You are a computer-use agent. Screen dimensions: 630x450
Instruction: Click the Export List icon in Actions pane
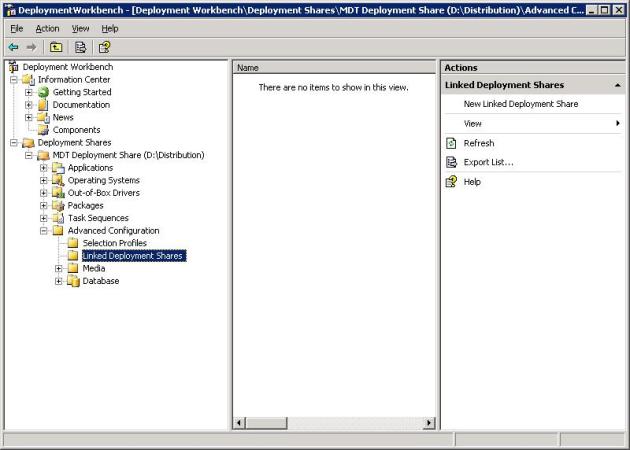click(451, 162)
